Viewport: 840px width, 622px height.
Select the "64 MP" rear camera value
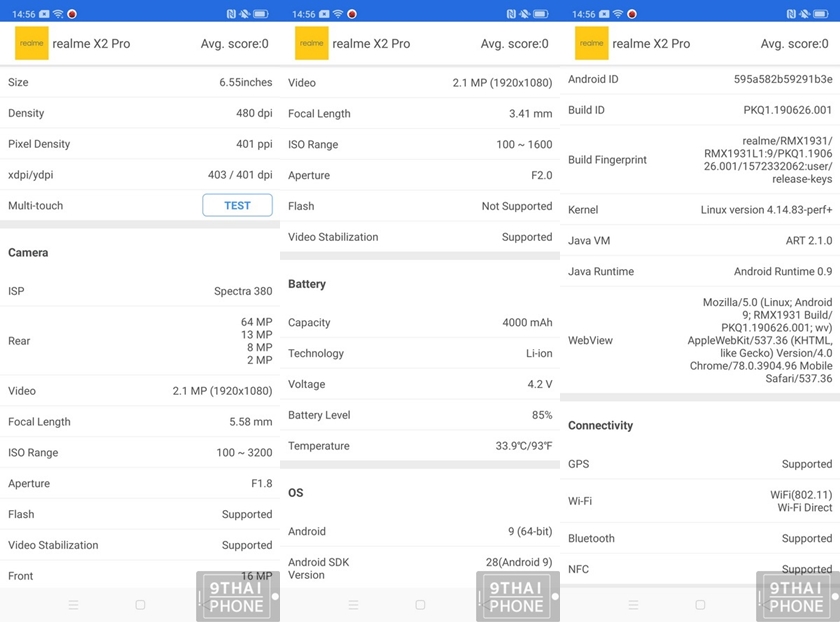tap(257, 321)
